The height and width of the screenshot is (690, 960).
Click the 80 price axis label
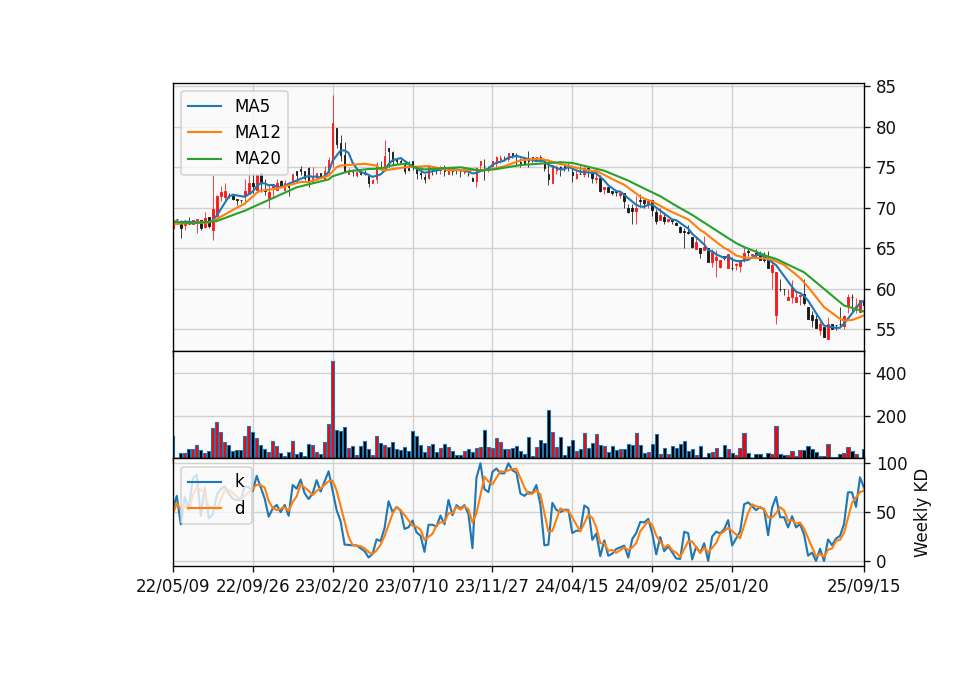(x=885, y=128)
